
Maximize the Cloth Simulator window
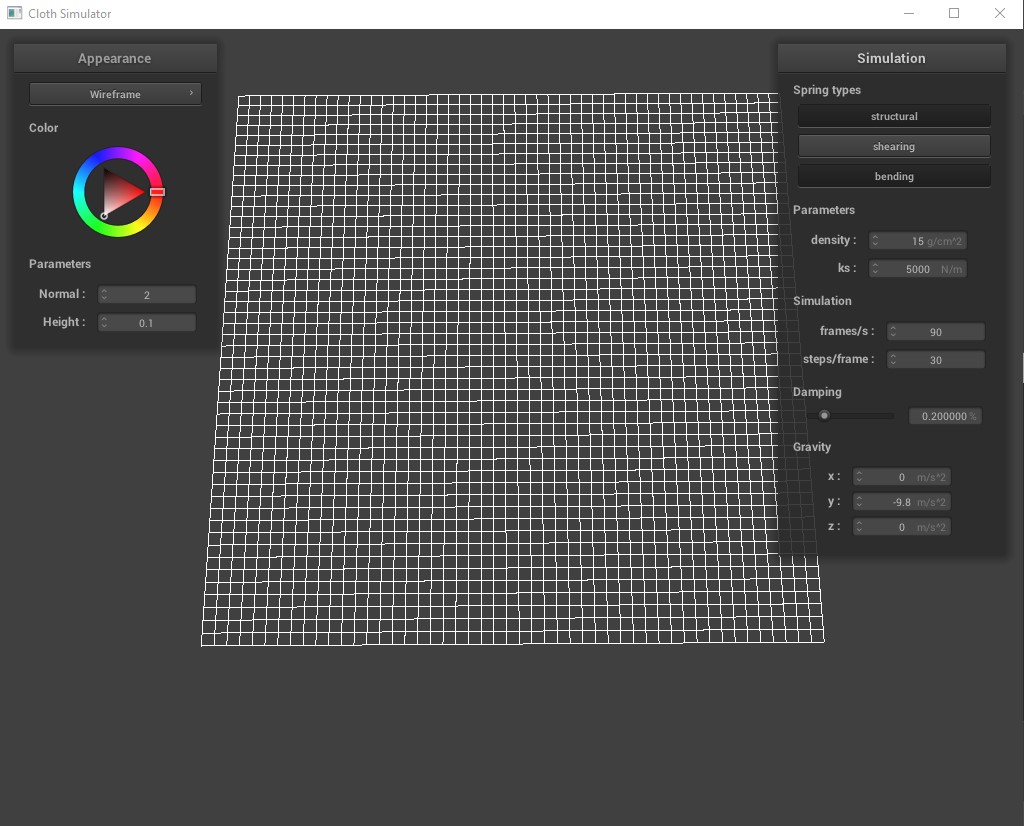(954, 14)
